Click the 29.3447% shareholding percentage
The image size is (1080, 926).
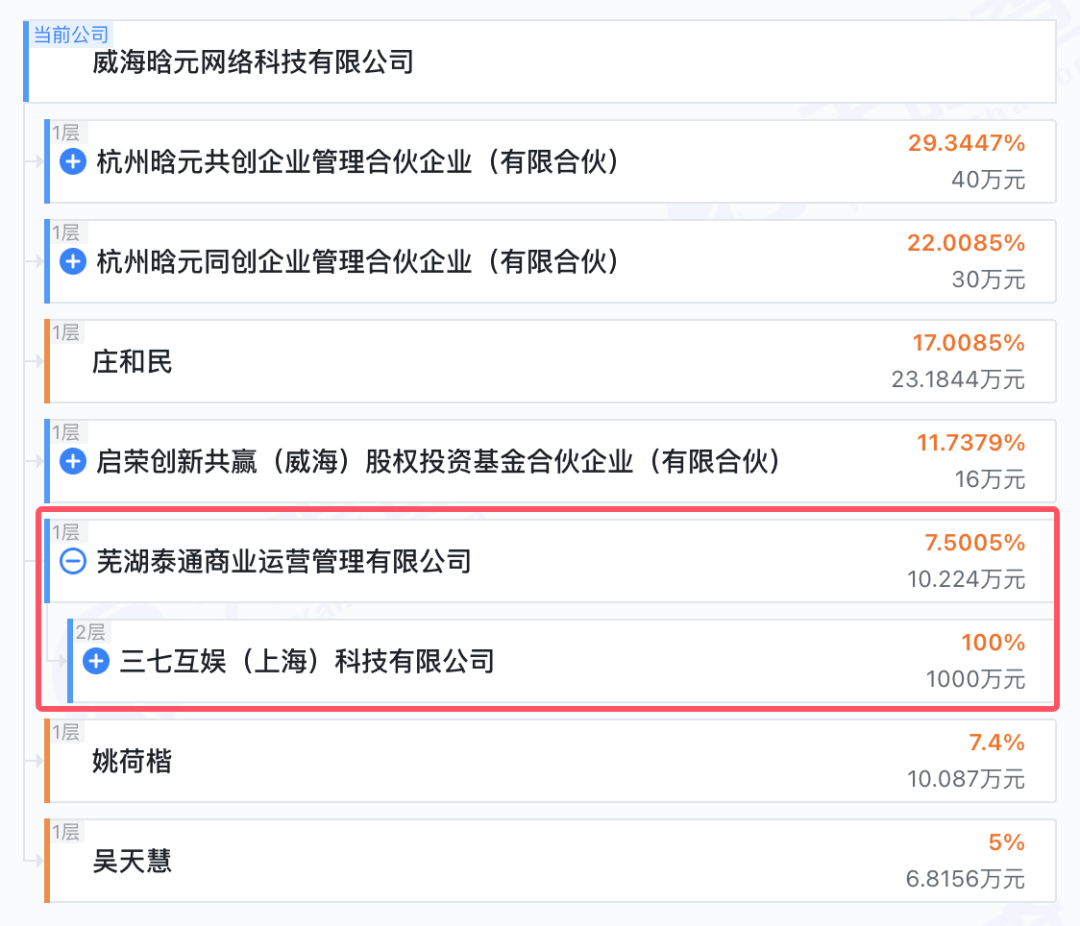966,143
